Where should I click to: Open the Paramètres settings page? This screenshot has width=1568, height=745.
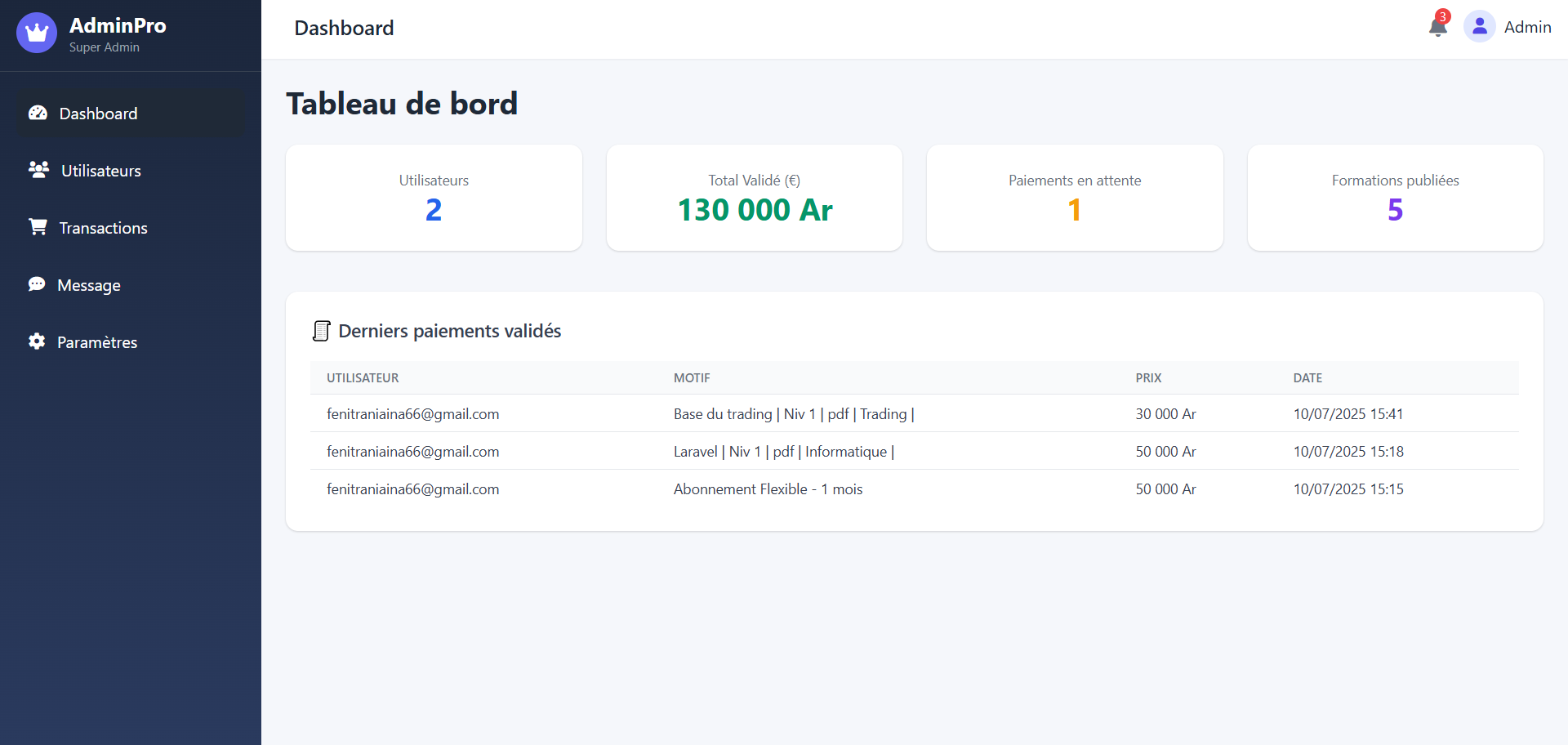(97, 342)
